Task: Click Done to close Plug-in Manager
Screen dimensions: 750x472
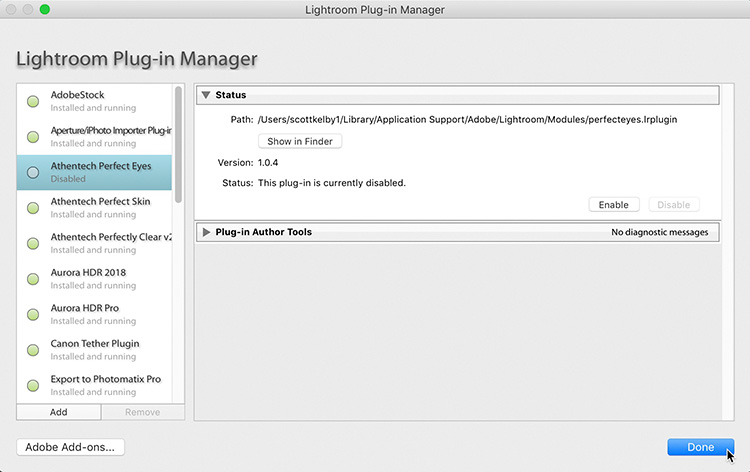Action: point(701,447)
